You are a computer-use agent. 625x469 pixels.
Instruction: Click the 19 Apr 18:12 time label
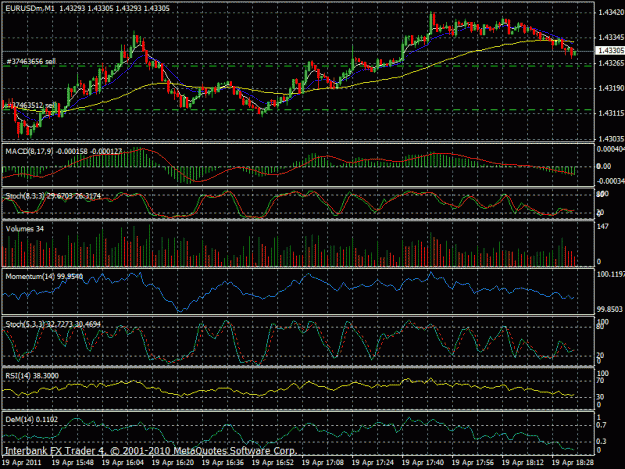click(523, 463)
